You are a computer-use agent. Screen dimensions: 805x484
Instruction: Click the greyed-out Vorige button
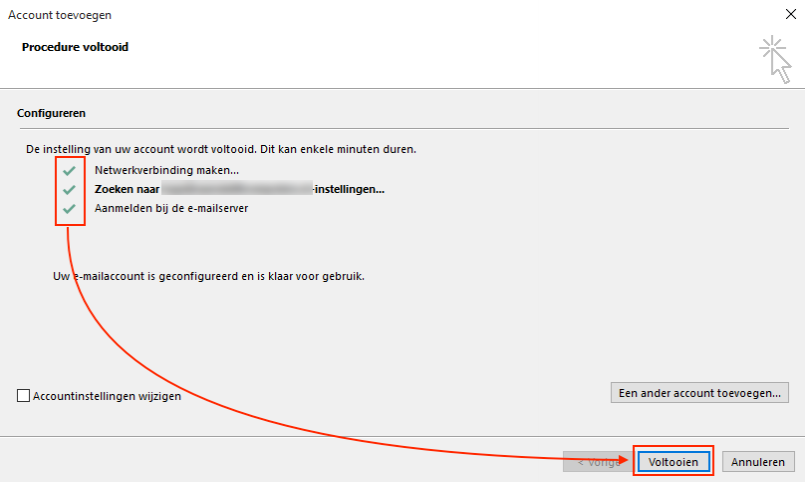click(598, 461)
